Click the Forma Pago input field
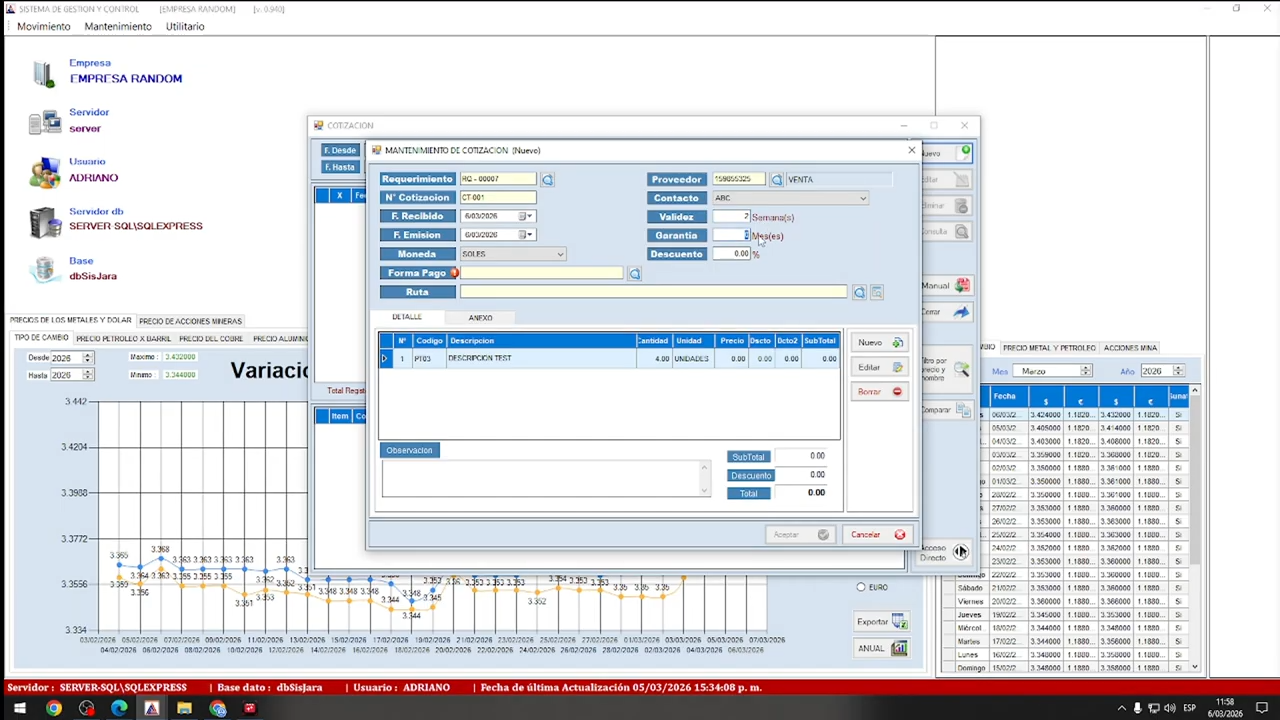Viewport: 1280px width, 720px height. (x=541, y=273)
